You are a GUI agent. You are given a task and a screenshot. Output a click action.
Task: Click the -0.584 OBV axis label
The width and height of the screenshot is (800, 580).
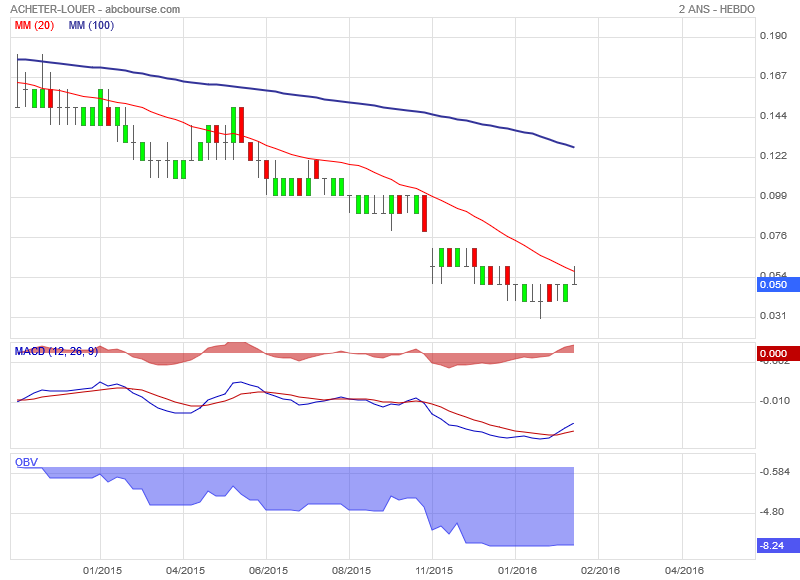tap(774, 472)
